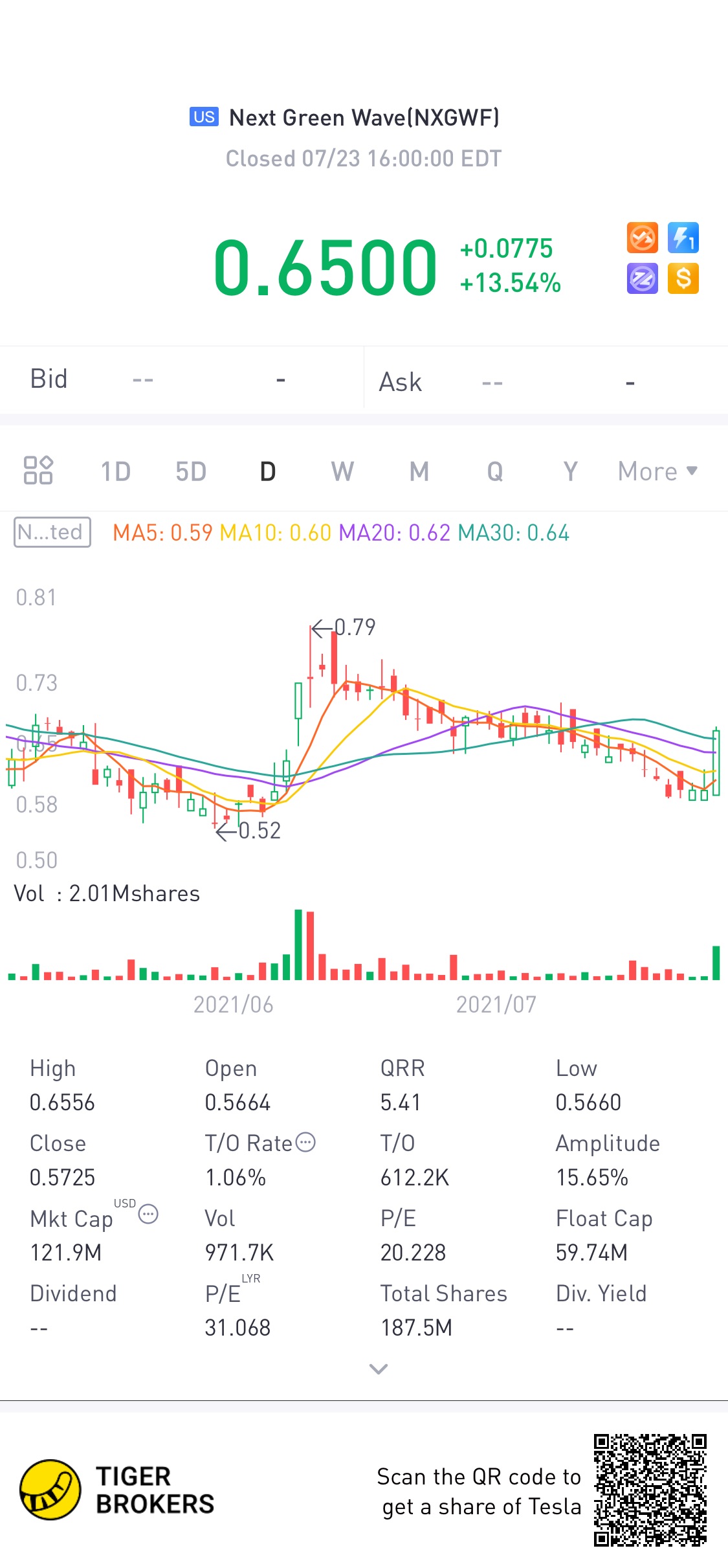Tap the blue lightning bolt icon
Image resolution: width=728 pixels, height=1568 pixels.
pos(683,238)
